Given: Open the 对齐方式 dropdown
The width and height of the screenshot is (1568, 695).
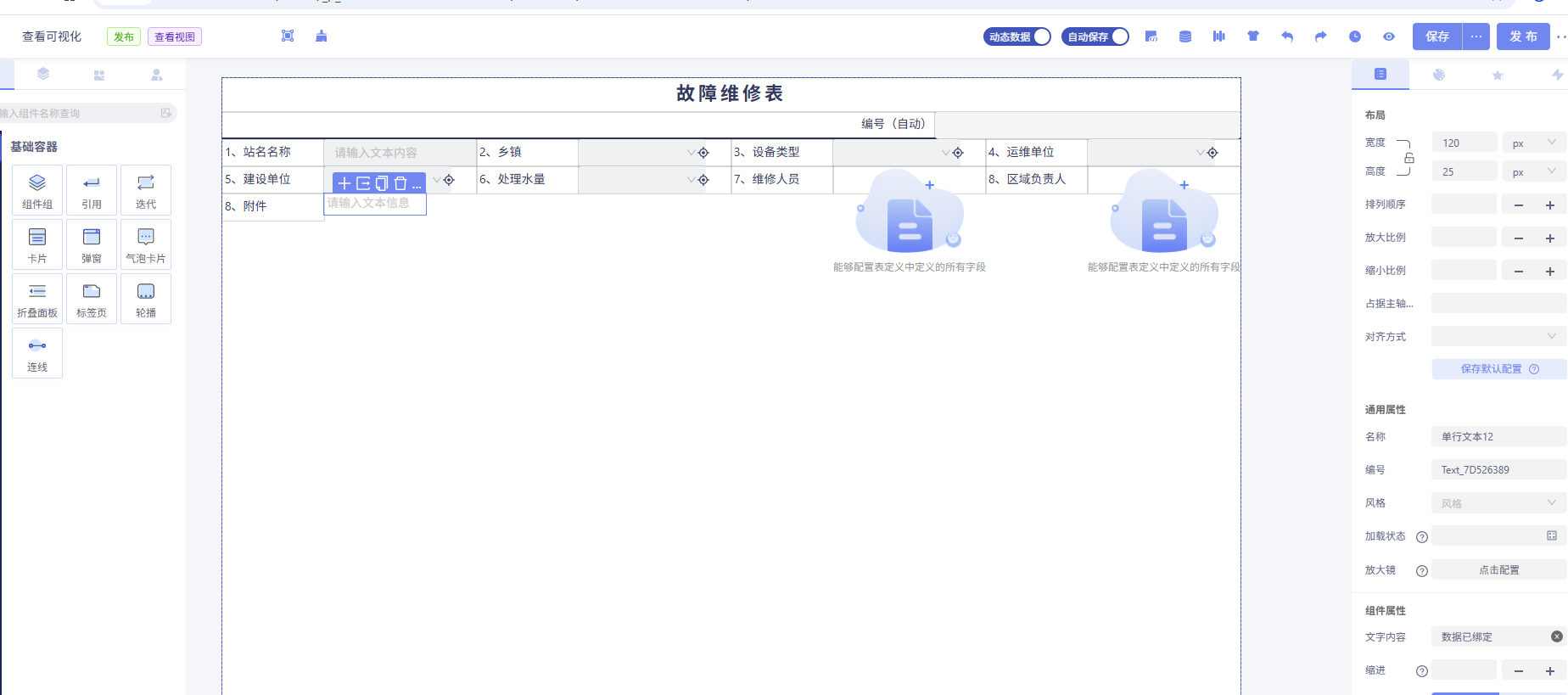Looking at the screenshot, I should pos(1498,336).
